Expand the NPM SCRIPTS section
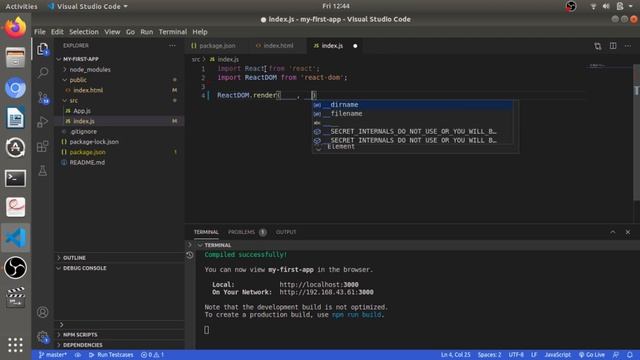This screenshot has width=640, height=360. click(118, 335)
